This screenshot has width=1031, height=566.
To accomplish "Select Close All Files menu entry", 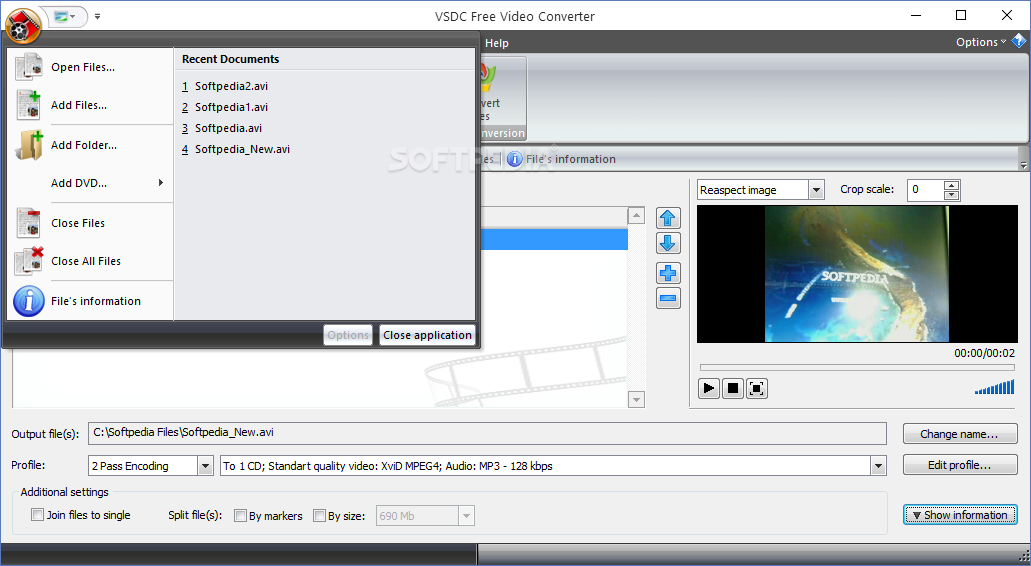I will pos(92,262).
